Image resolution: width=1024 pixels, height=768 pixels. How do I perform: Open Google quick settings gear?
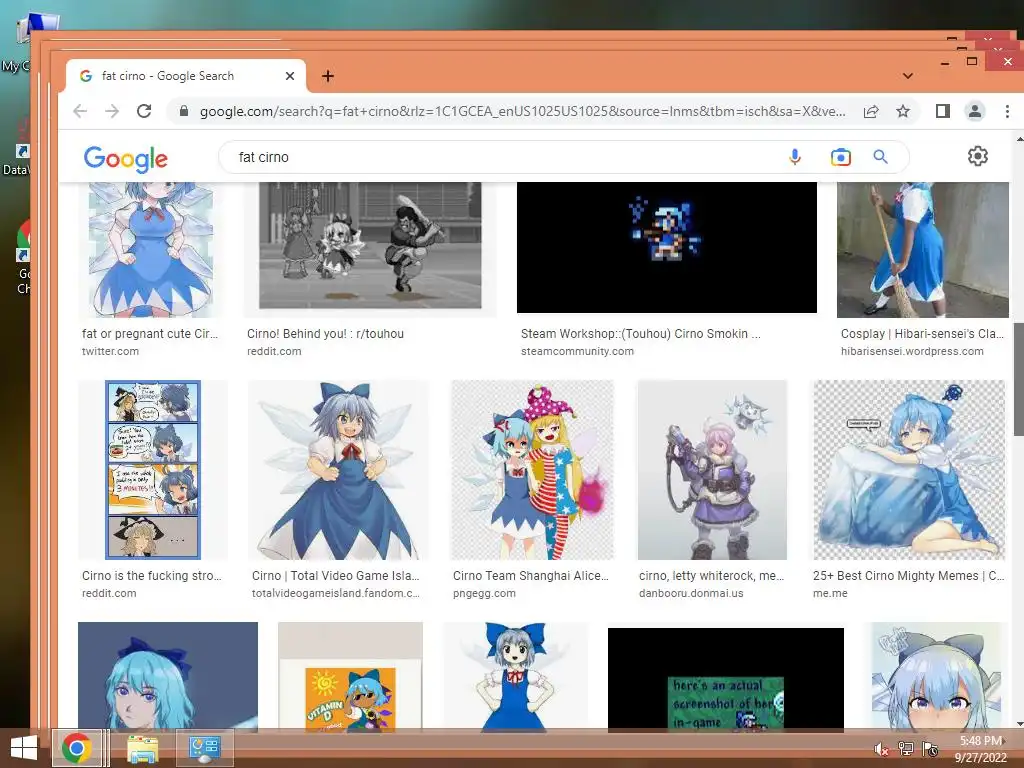click(978, 157)
